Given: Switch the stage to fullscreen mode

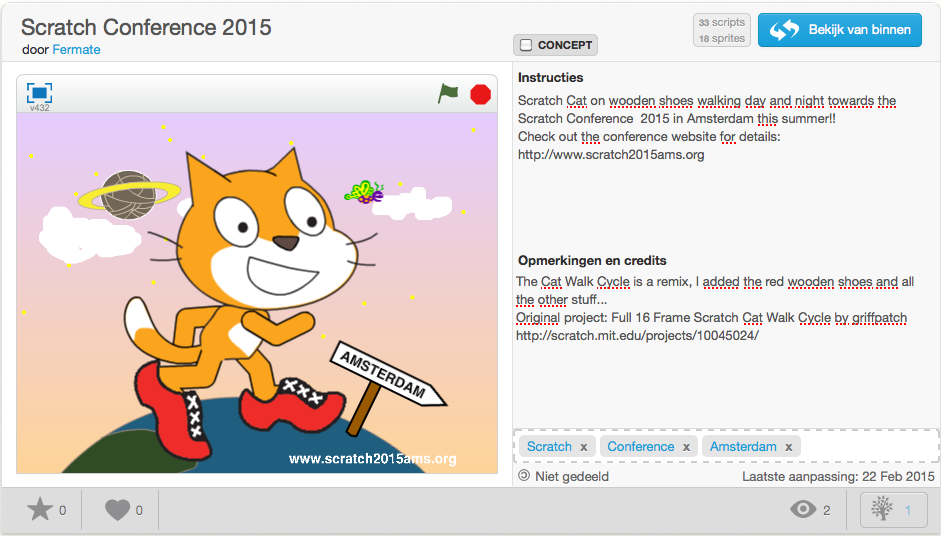Looking at the screenshot, I should coord(40,93).
